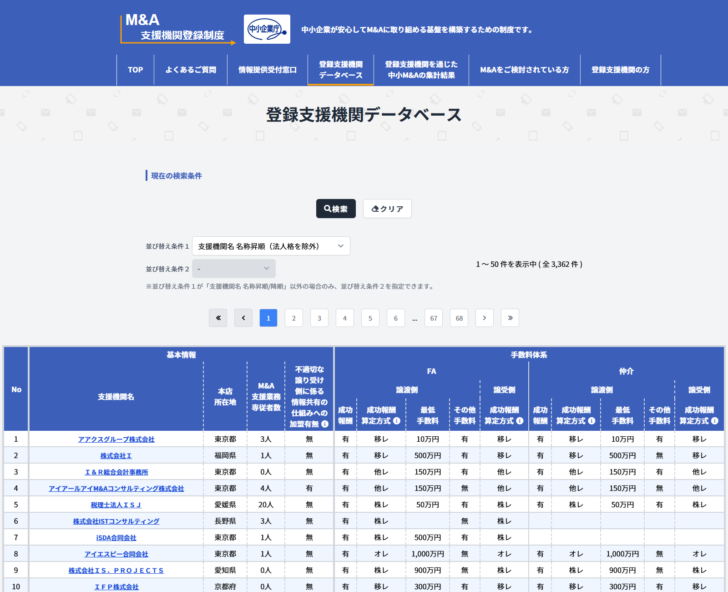The width and height of the screenshot is (728, 592).
Task: Click the 登録支援機関データベース page title
Action: click(364, 115)
